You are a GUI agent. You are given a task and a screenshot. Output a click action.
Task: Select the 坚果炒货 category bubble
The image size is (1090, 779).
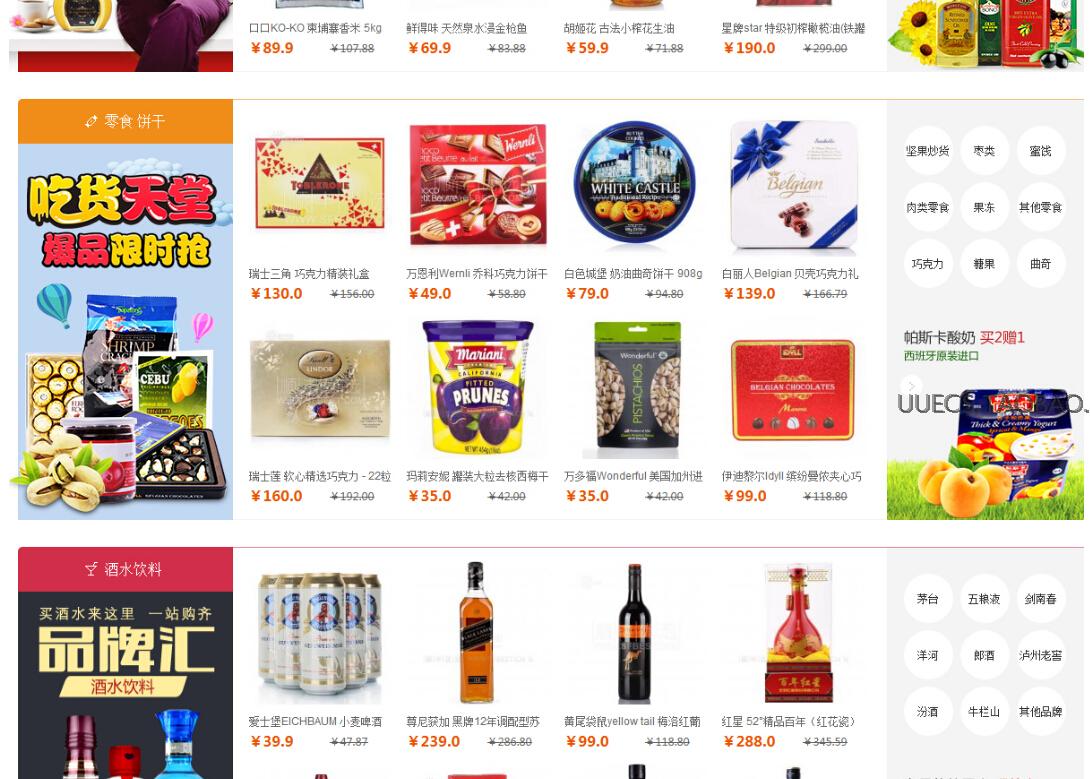tap(927, 151)
